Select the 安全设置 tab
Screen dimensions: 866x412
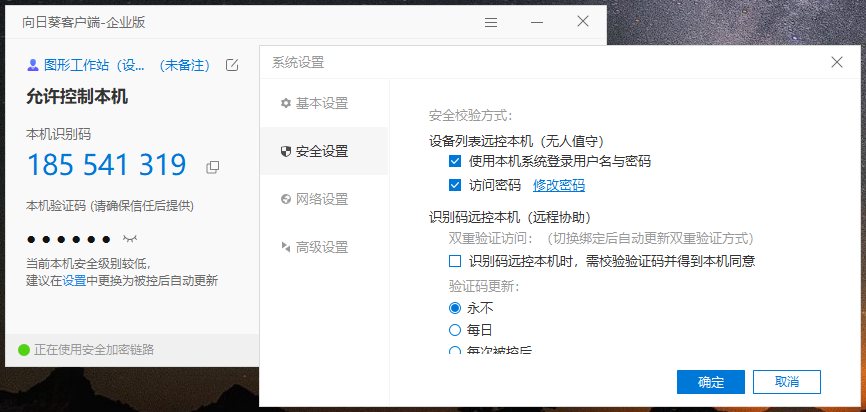click(x=324, y=151)
